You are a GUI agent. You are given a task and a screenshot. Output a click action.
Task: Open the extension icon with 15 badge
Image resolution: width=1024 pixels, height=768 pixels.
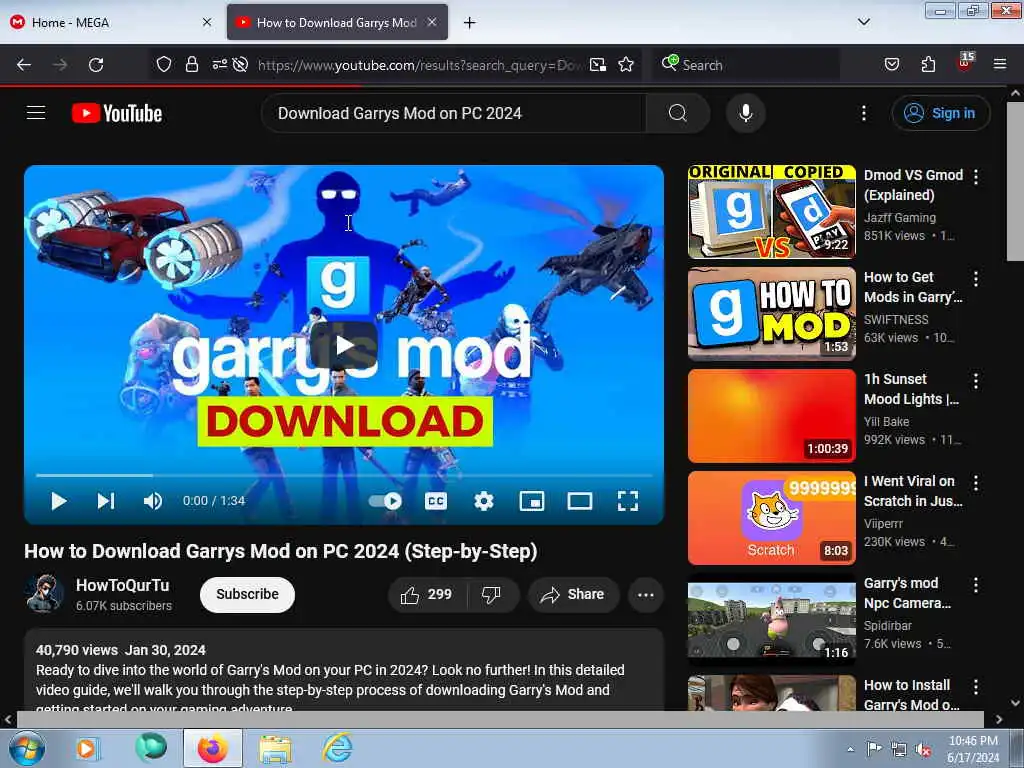tap(966, 62)
